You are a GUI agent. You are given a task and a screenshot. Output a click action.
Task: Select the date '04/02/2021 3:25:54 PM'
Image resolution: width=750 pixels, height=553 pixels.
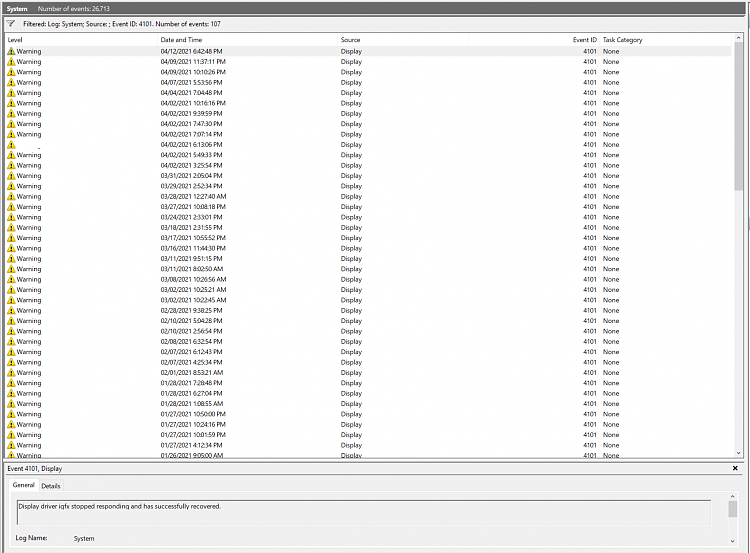click(191, 166)
